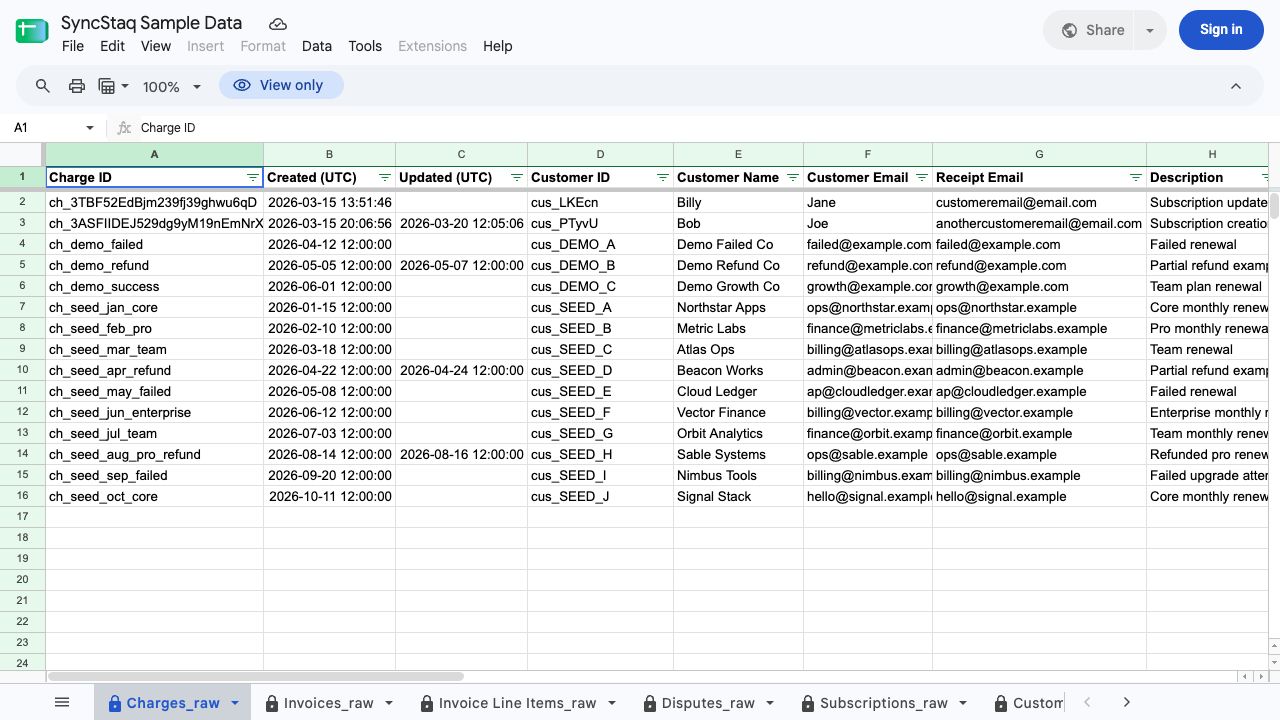Screen dimensions: 1280x720
Task: Open the Customer Email column filter icon
Action: coord(922,177)
